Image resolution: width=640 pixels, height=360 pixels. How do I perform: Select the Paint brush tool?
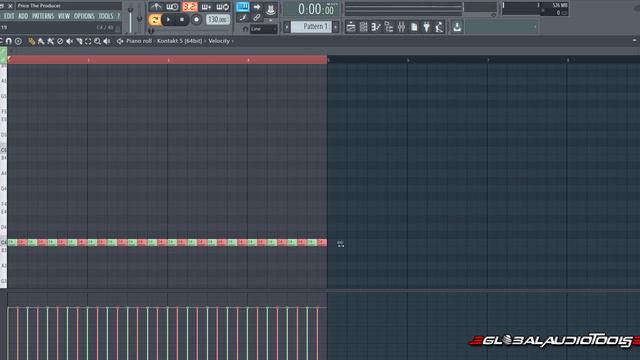[x=41, y=41]
